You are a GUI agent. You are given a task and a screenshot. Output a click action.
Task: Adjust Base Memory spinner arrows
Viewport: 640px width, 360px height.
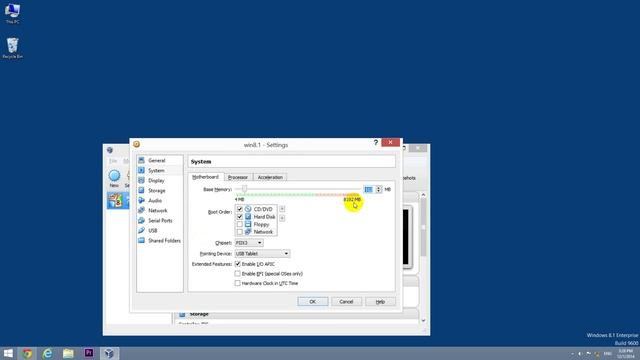379,189
